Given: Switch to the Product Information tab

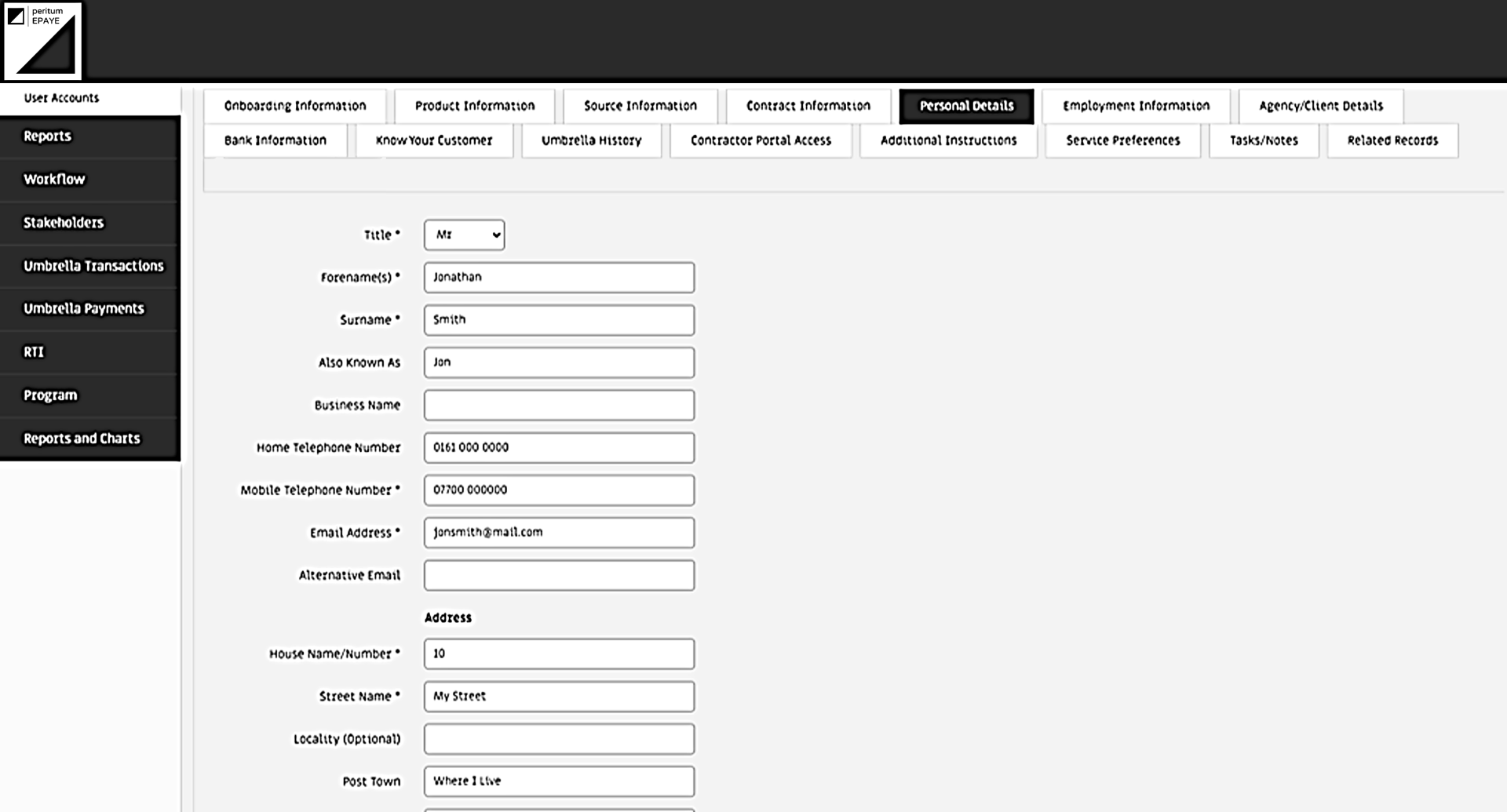Looking at the screenshot, I should coord(475,106).
